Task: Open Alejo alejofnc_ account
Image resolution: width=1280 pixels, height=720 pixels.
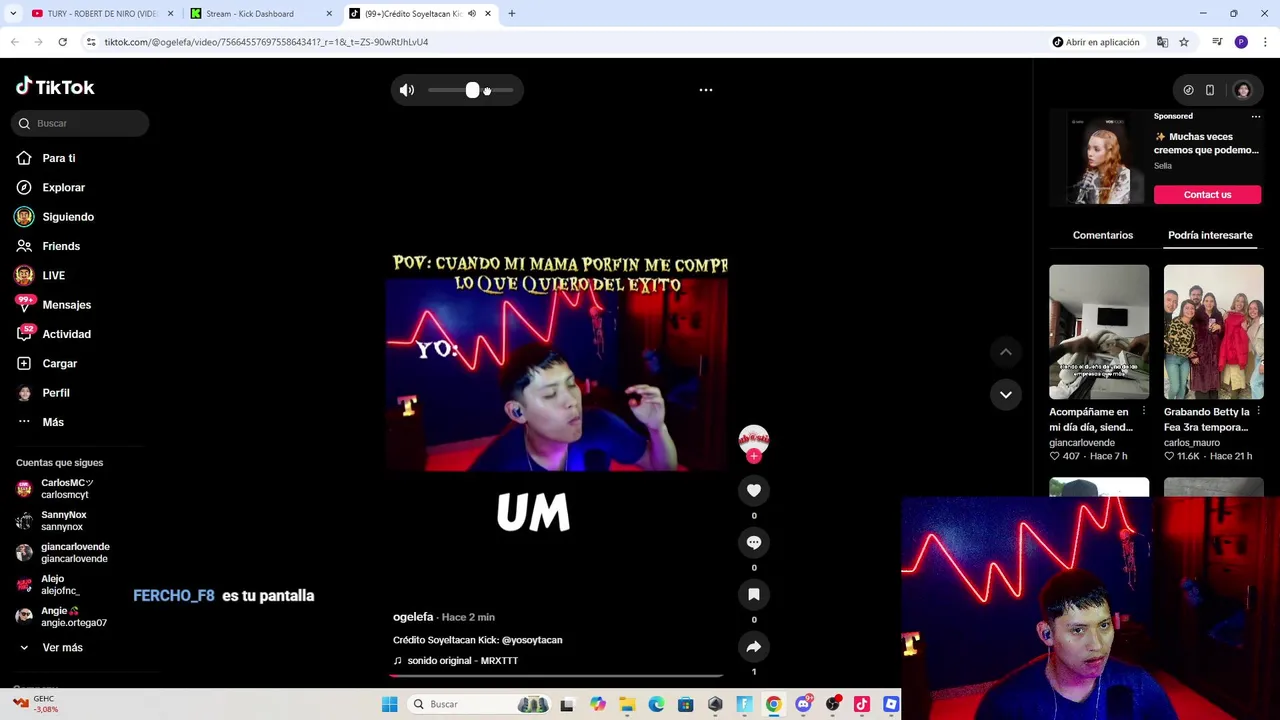Action: [x=60, y=585]
